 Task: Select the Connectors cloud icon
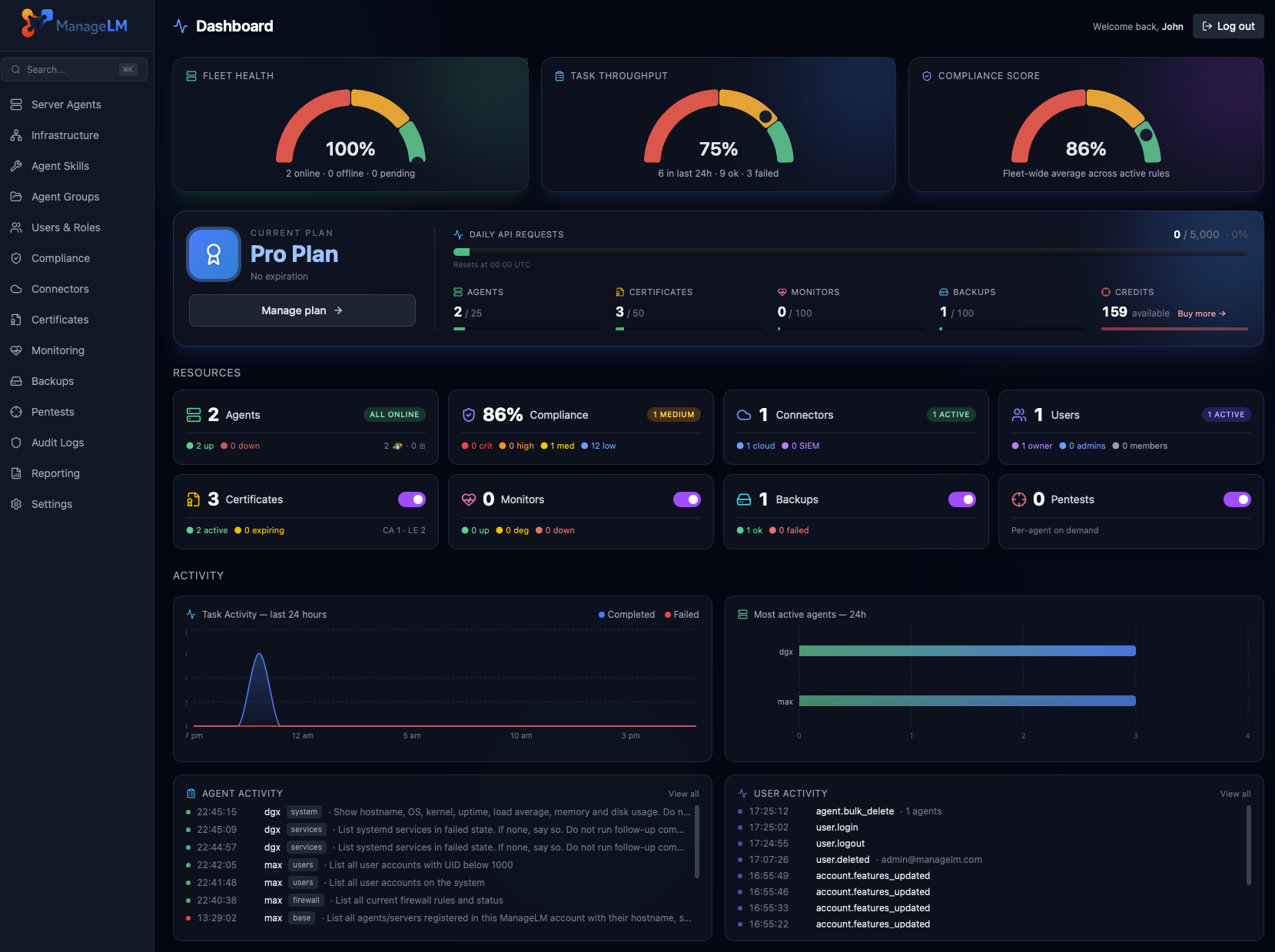tap(15, 289)
